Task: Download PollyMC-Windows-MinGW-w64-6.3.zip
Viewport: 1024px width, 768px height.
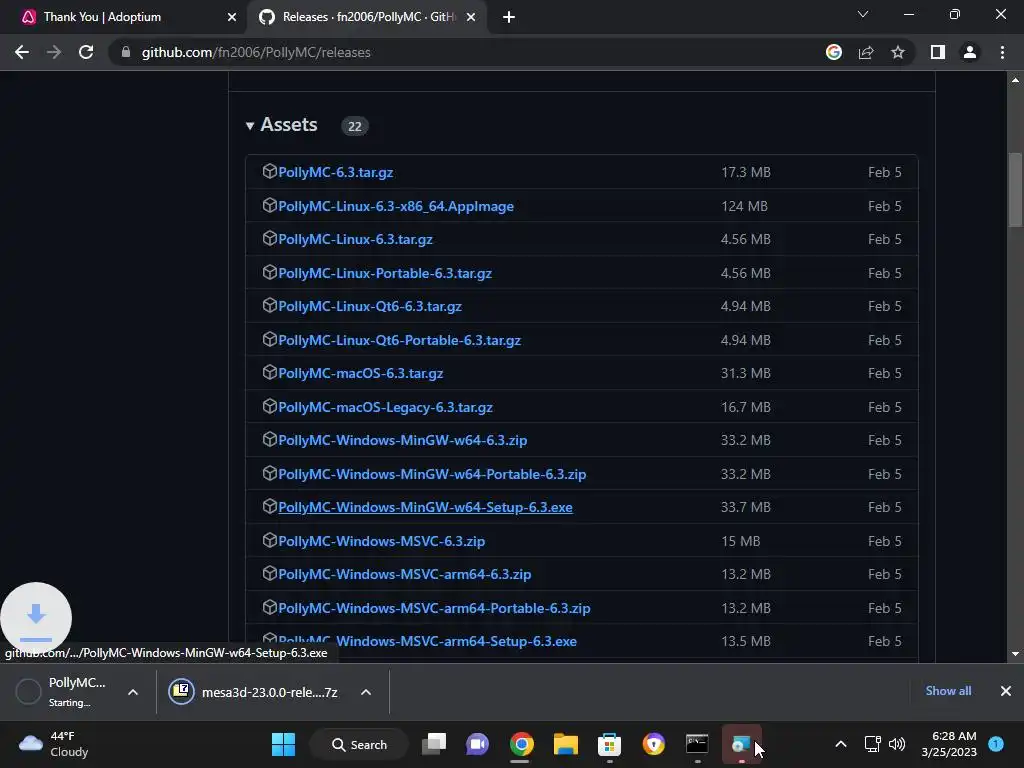Action: coord(402,440)
